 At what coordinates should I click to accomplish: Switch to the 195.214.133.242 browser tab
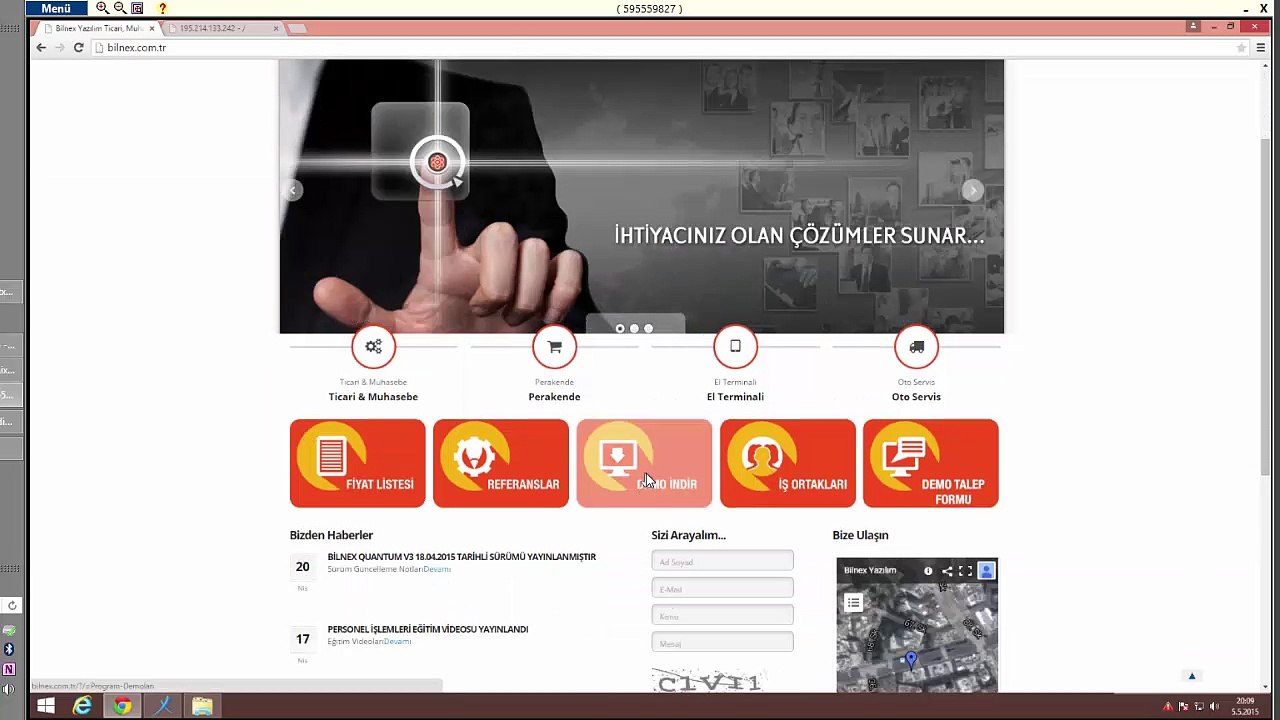point(220,28)
